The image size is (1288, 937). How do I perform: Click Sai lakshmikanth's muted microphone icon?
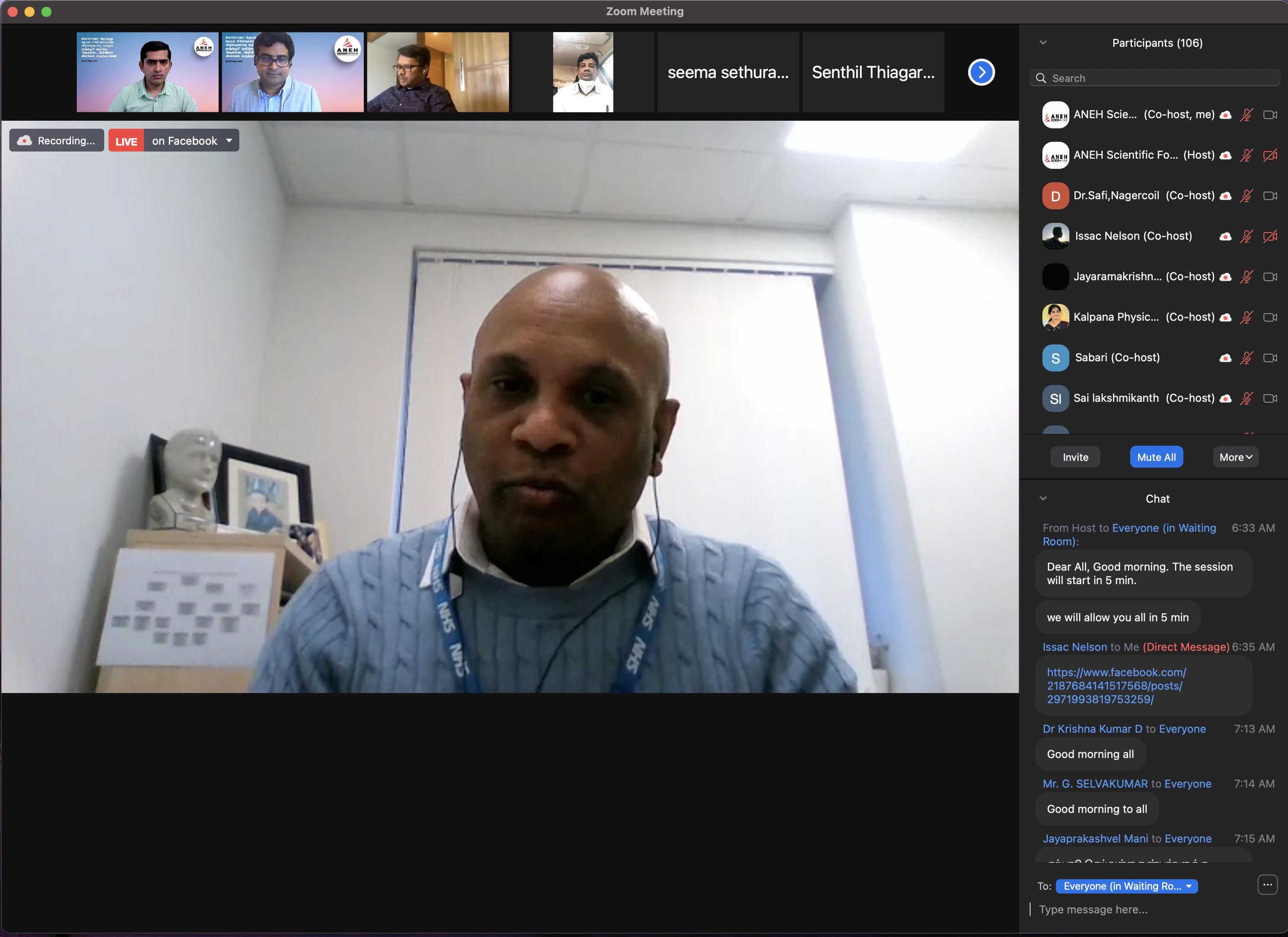(1246, 399)
